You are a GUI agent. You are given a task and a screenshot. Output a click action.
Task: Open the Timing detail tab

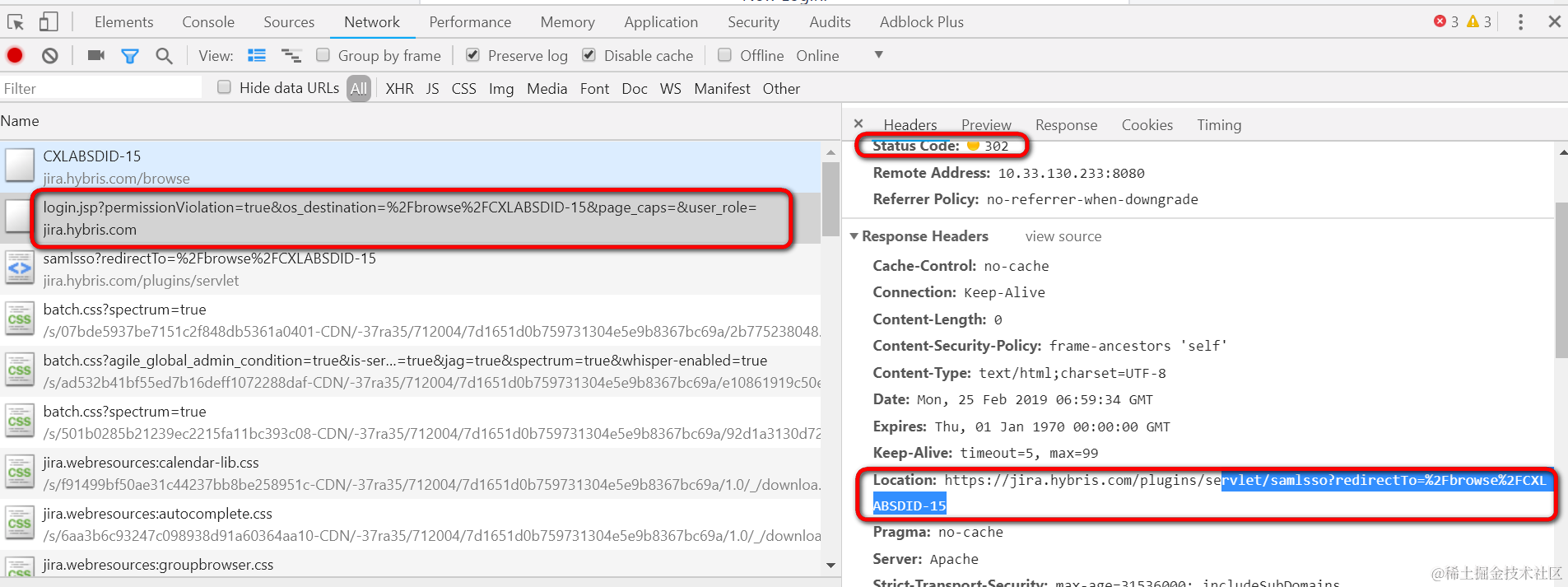click(1219, 124)
